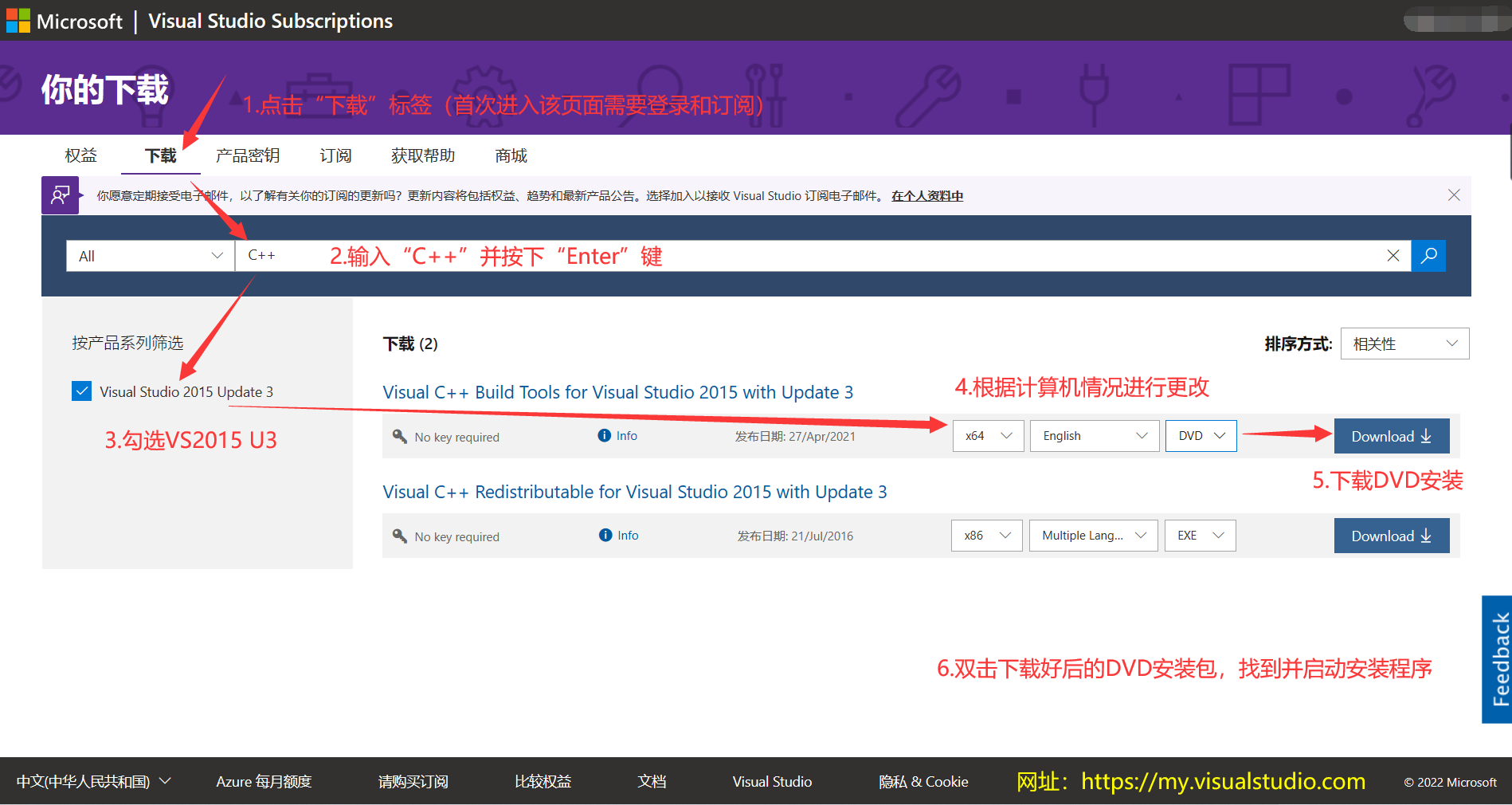Dismiss the email notification banner
This screenshot has width=1512, height=805.
click(x=1454, y=195)
